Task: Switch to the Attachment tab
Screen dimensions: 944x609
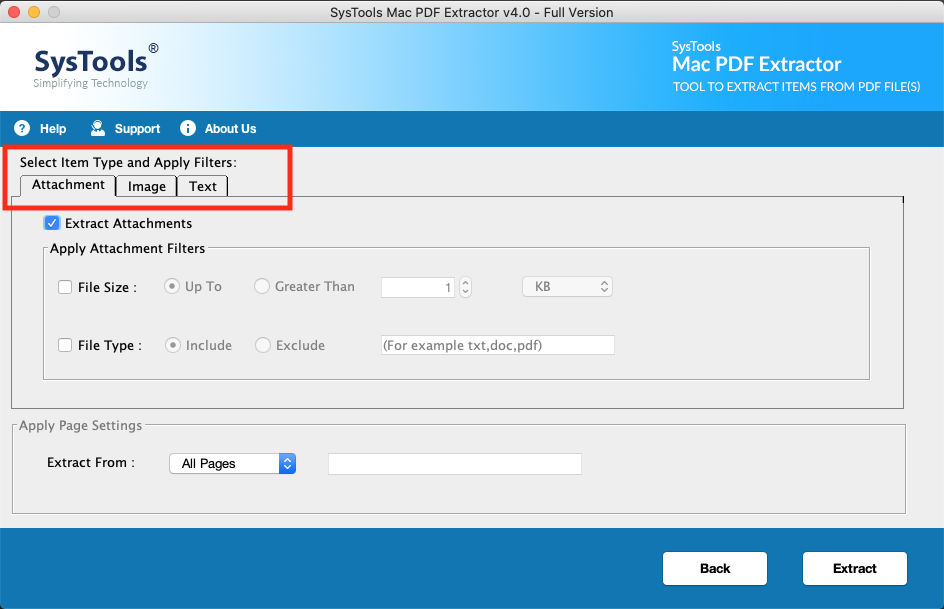Action: click(x=68, y=185)
